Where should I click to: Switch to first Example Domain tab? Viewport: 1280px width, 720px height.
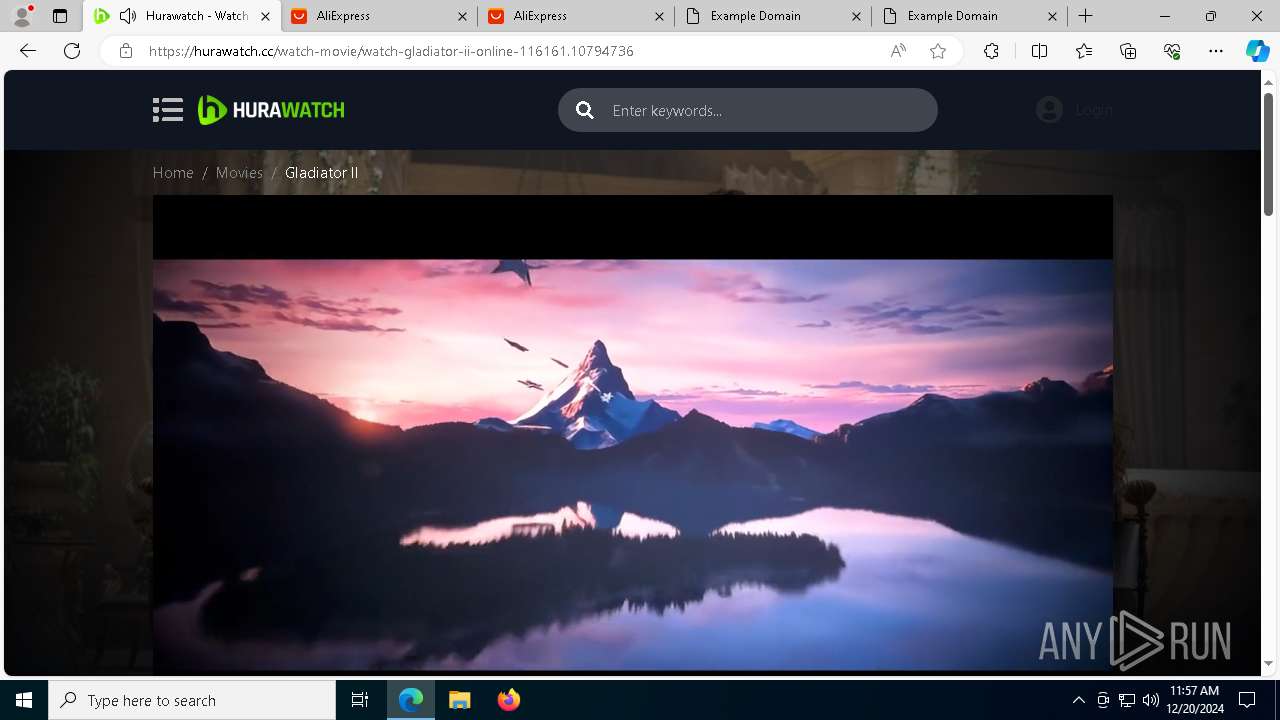tap(772, 16)
